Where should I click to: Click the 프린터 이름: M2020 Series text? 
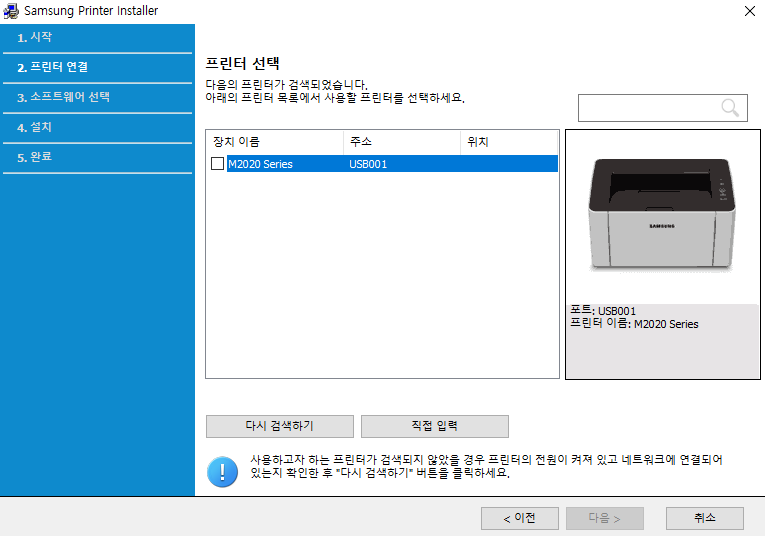point(634,324)
